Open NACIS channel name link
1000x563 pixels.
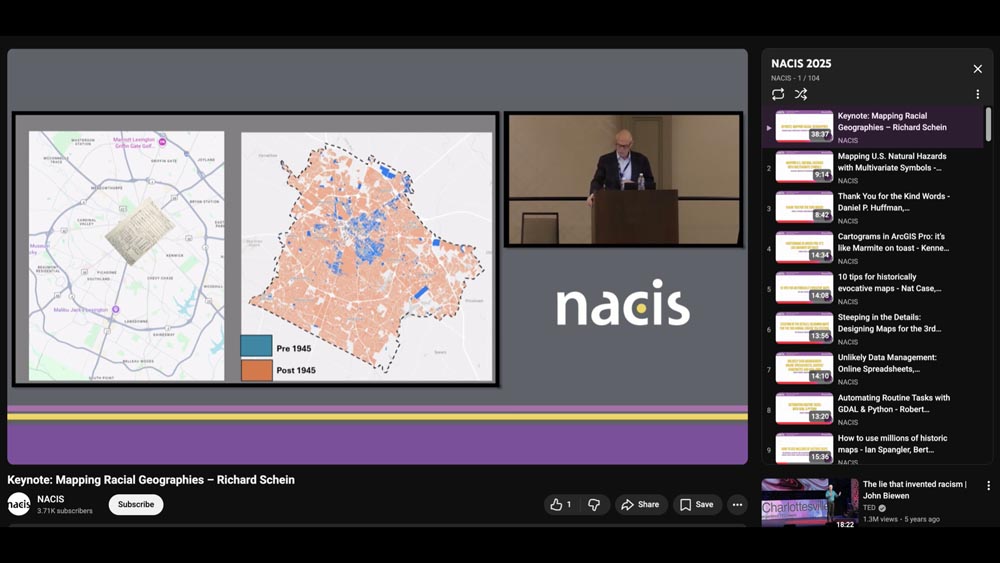coord(51,499)
